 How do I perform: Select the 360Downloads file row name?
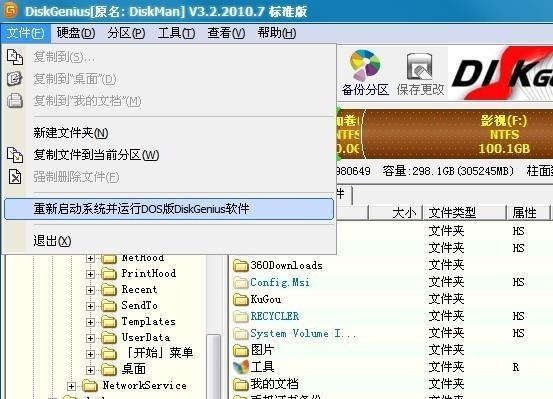(x=286, y=265)
